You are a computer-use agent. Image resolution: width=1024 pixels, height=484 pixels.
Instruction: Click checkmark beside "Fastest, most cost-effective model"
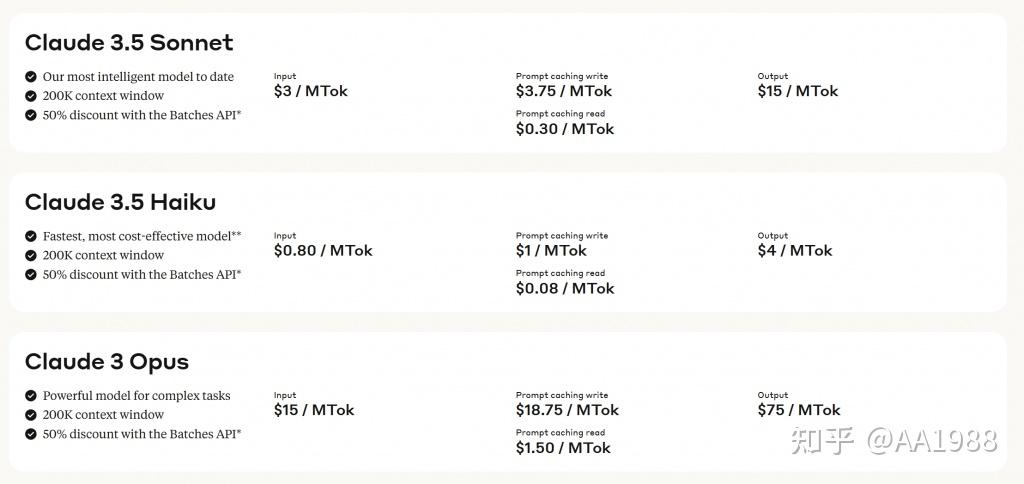tap(31, 236)
